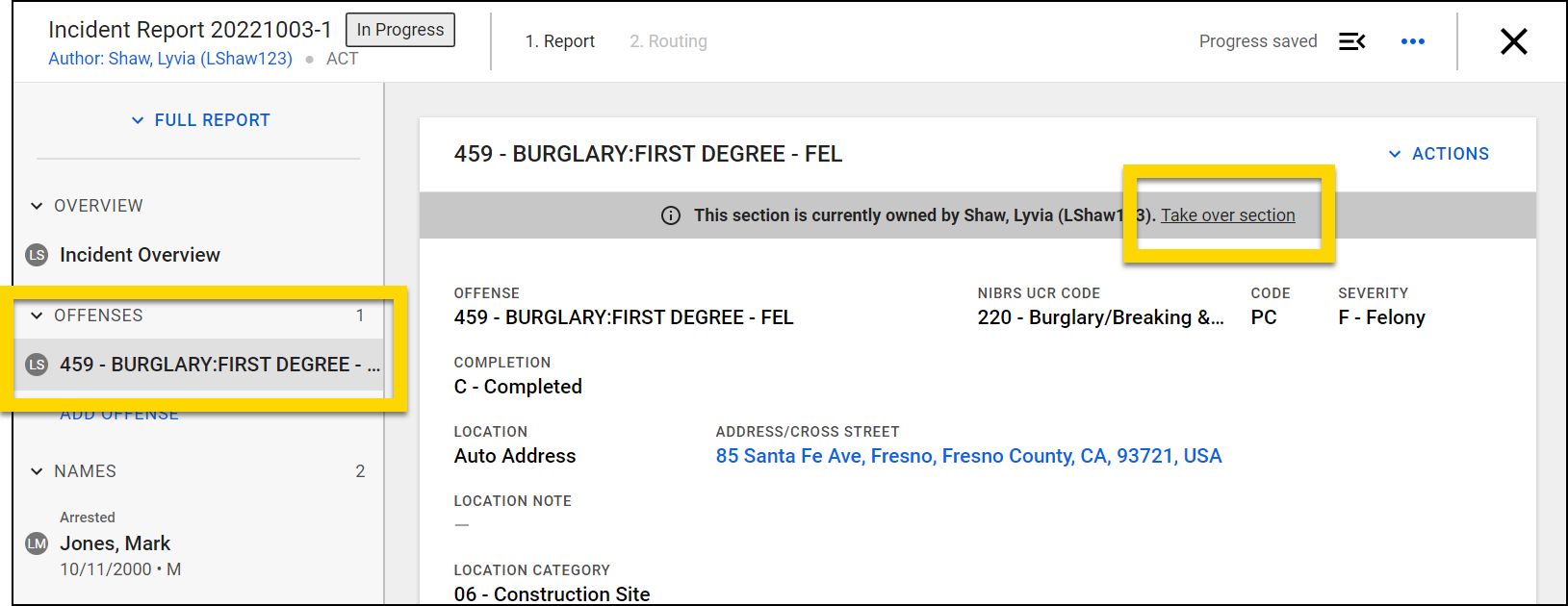Select the Report step
The height and width of the screenshot is (606, 1568).
(x=560, y=41)
